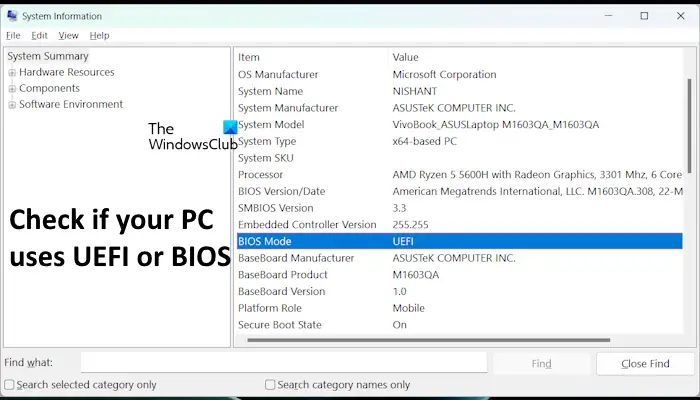
Task: Maximize the System Information window
Action: click(644, 16)
